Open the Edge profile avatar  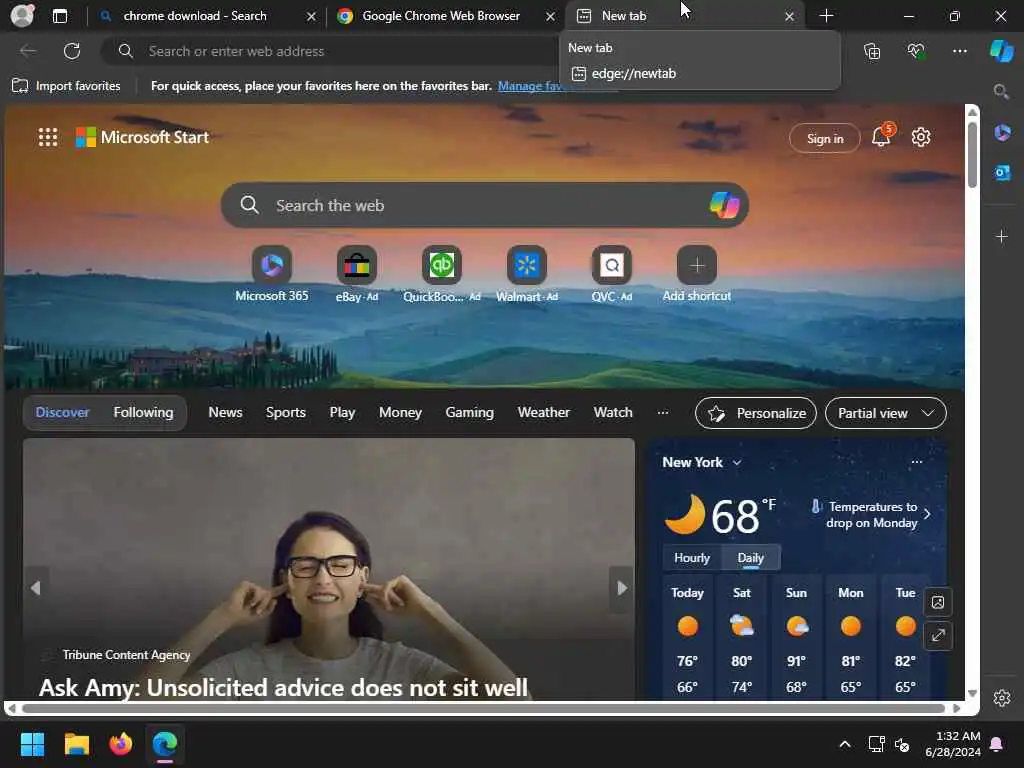22,15
